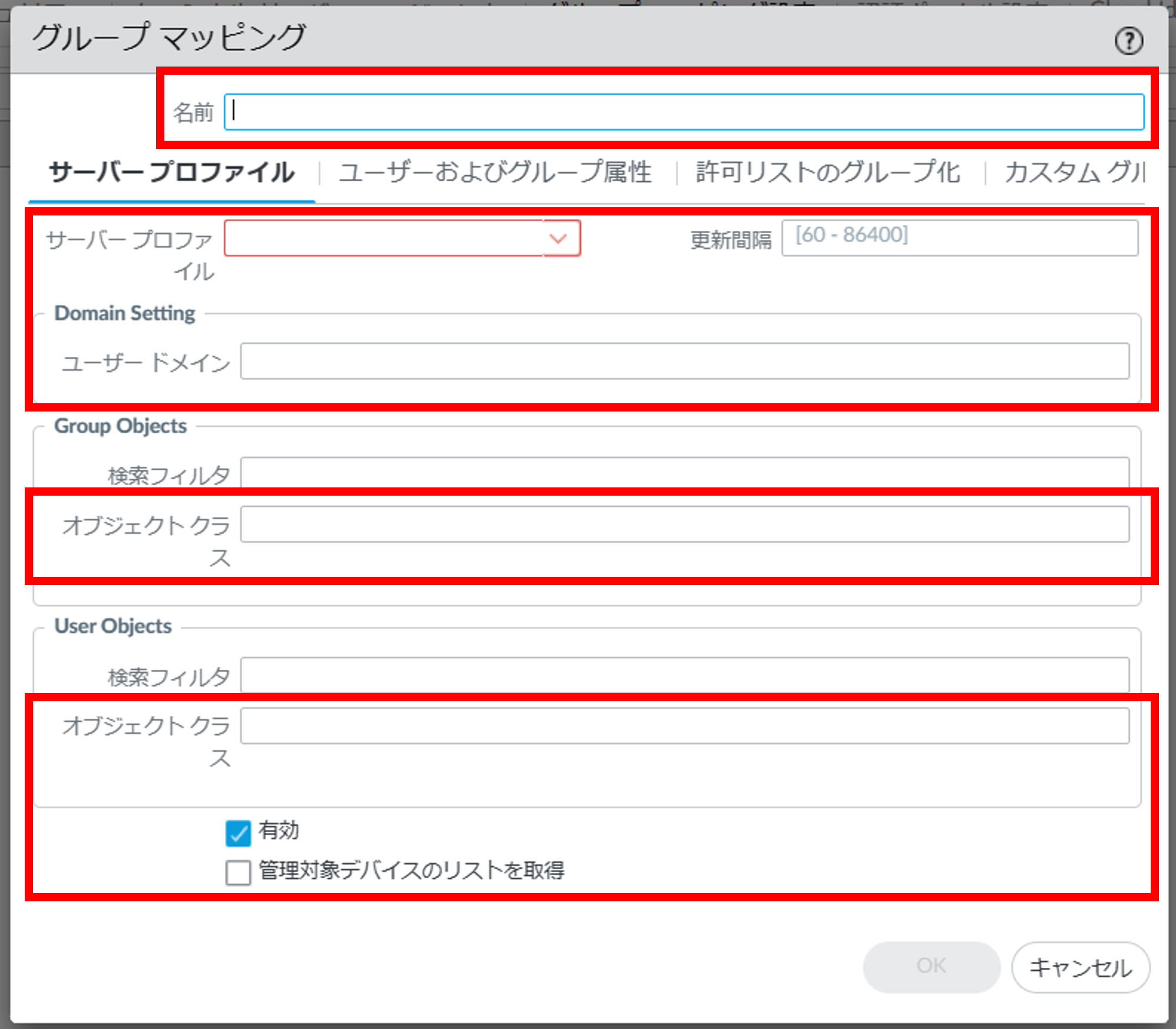Click the Domain Setting section heading
1176x1029 pixels.
pyautogui.click(x=124, y=313)
